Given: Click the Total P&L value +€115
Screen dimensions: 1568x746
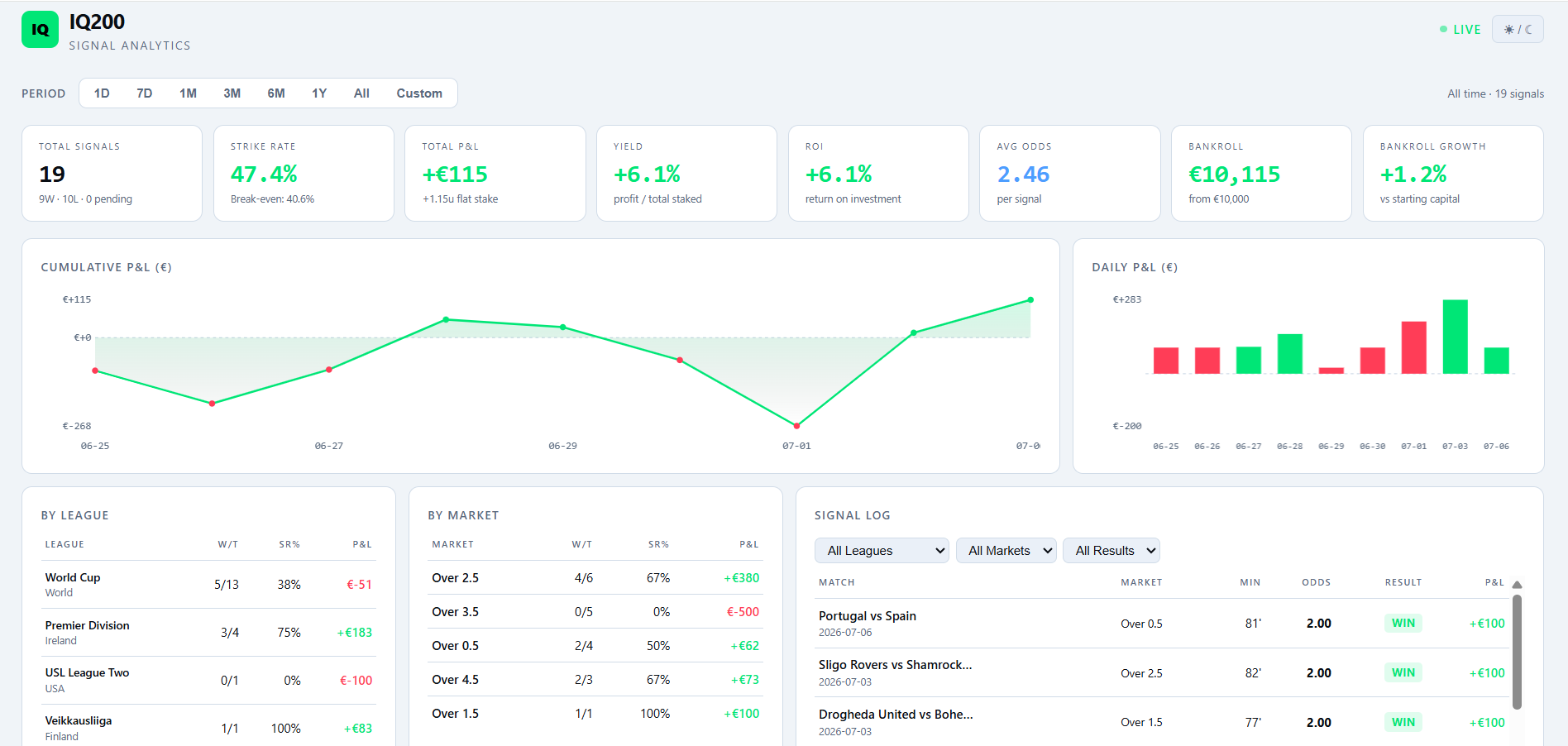Looking at the screenshot, I should coord(455,175).
